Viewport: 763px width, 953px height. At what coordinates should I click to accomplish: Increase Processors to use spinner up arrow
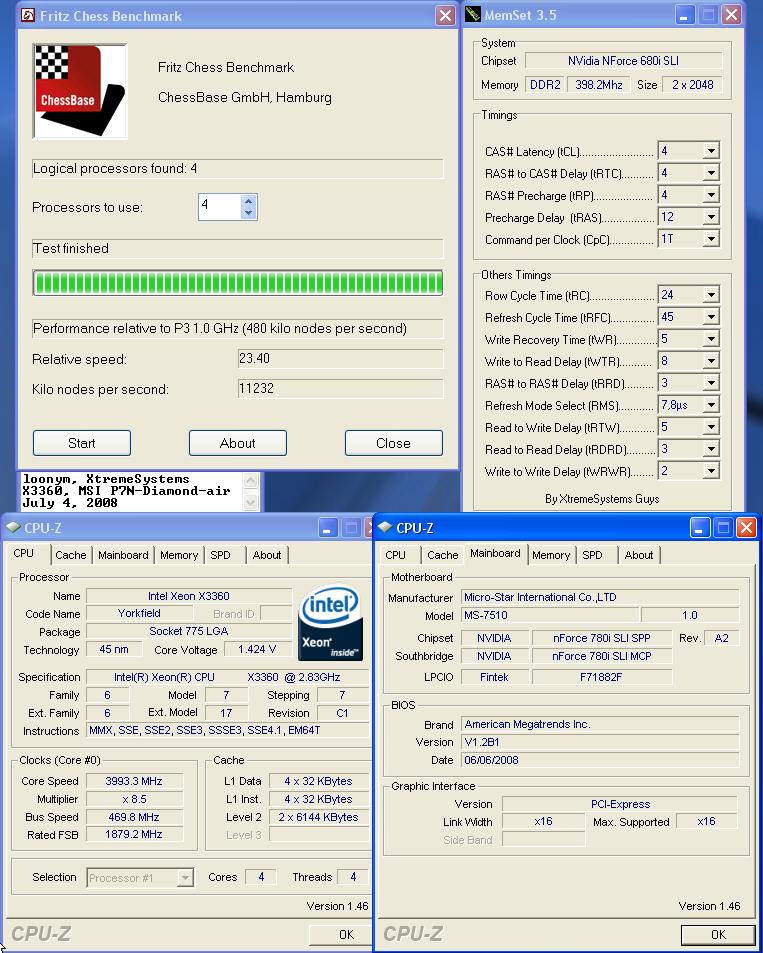(x=248, y=201)
